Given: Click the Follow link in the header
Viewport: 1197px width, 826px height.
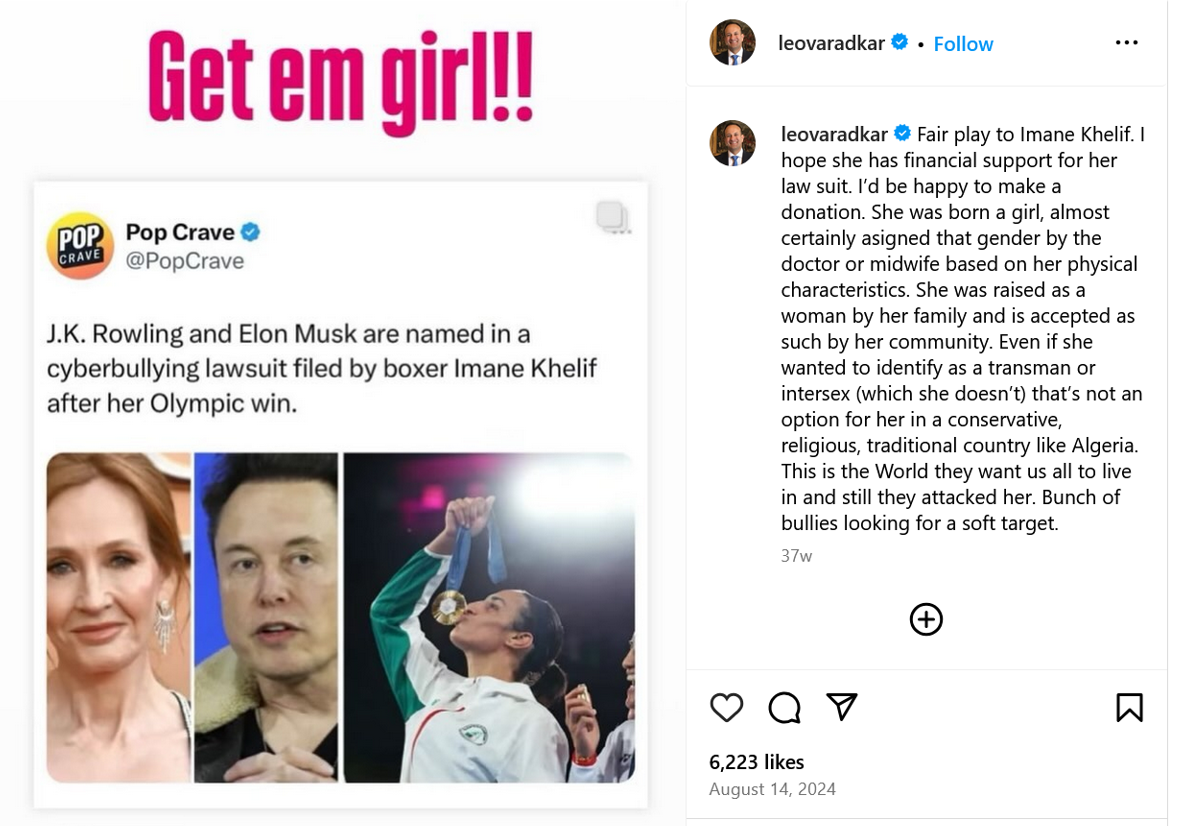Looking at the screenshot, I should [x=963, y=44].
